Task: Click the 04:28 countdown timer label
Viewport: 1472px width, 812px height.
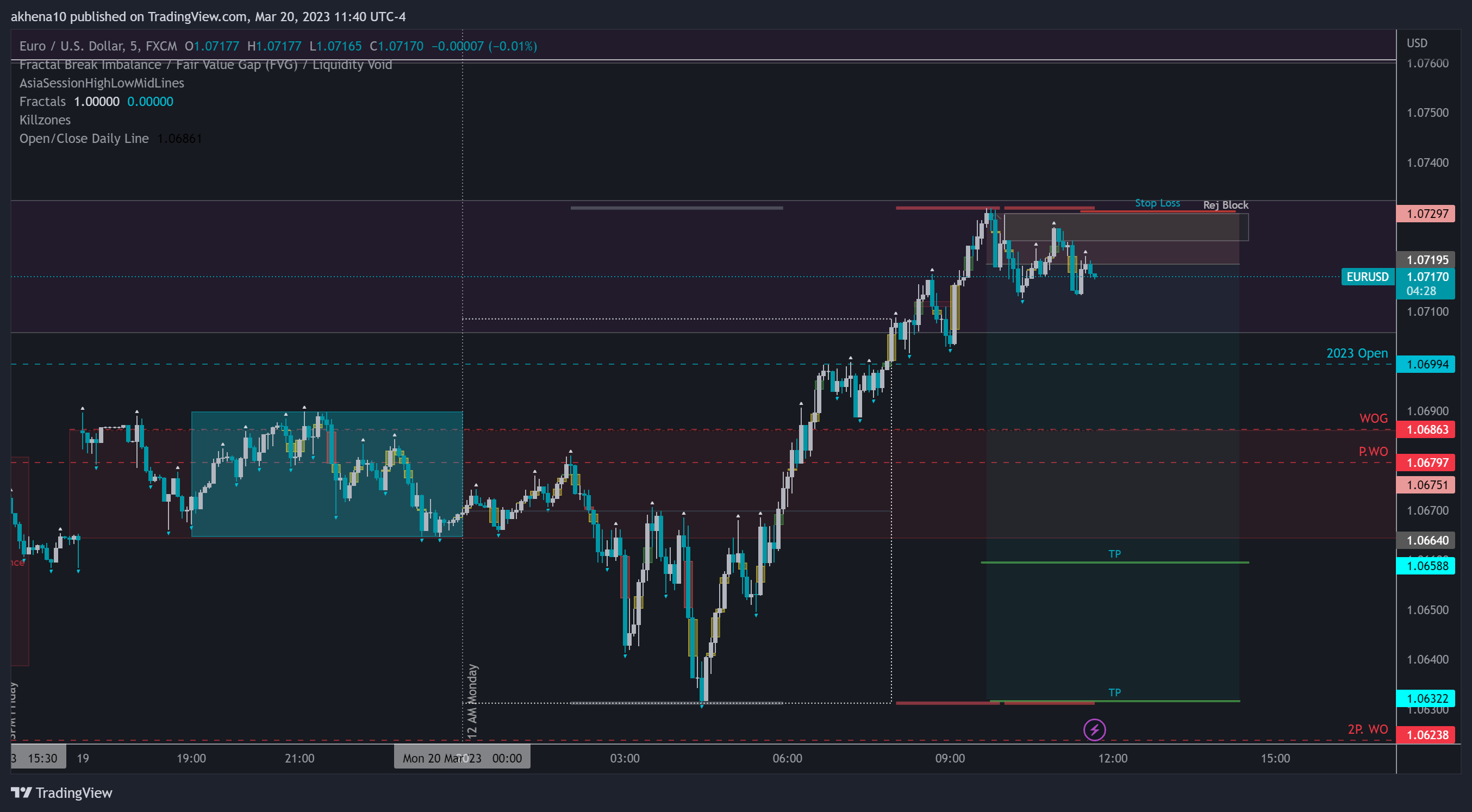Action: click(1420, 291)
